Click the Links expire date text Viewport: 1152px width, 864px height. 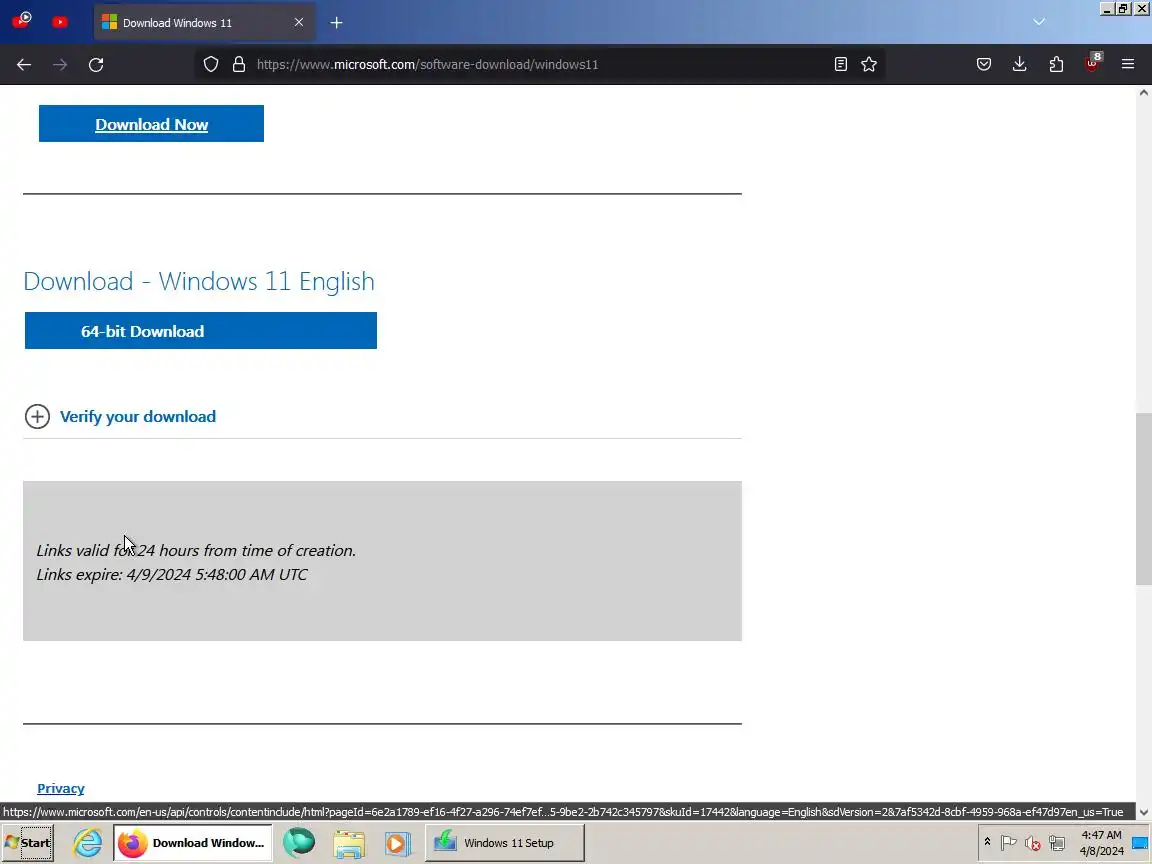click(x=172, y=575)
